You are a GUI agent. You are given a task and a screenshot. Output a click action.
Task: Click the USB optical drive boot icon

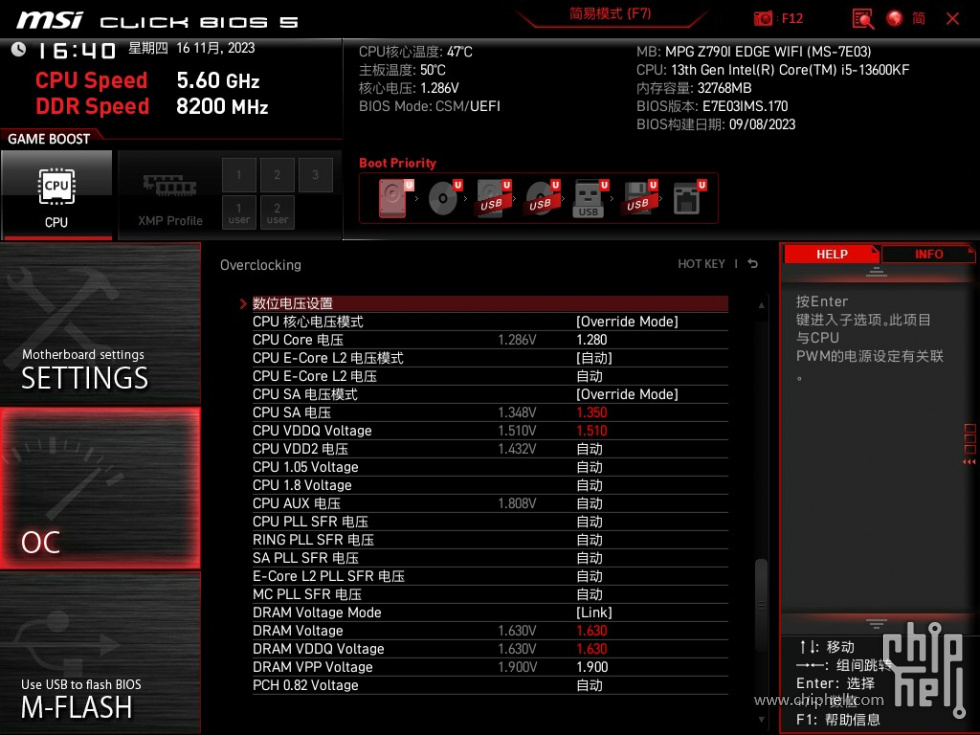click(542, 198)
